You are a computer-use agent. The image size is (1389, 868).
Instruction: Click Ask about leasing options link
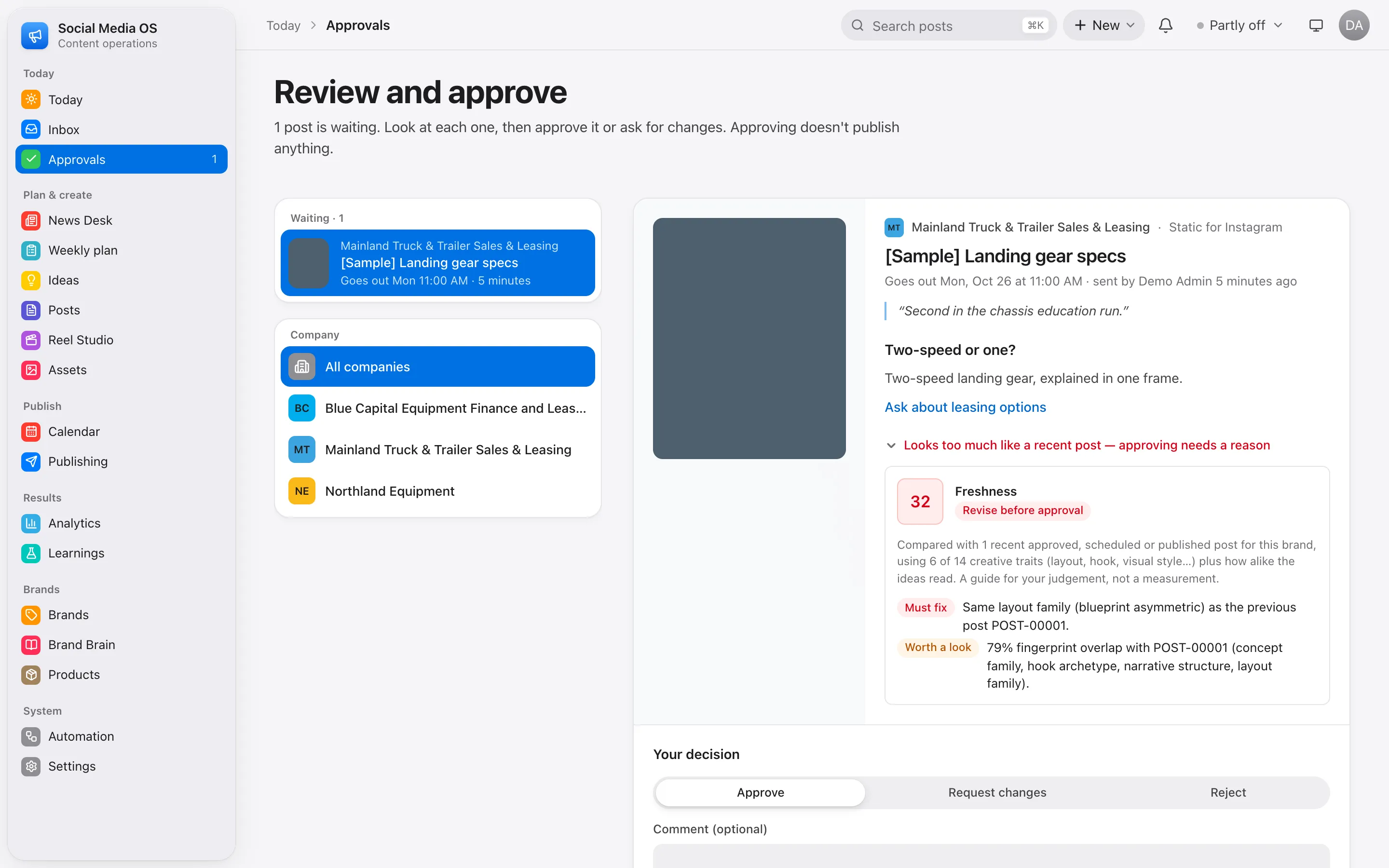[x=965, y=407]
